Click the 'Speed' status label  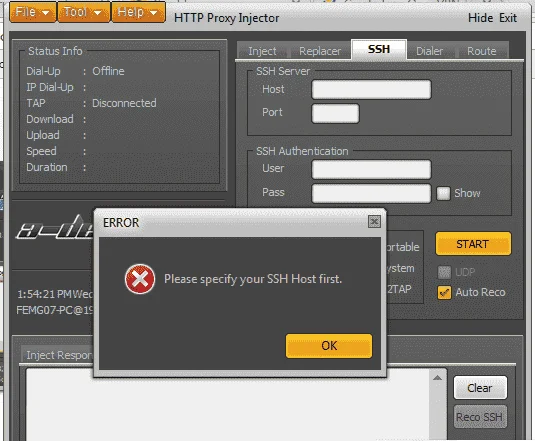coord(41,151)
